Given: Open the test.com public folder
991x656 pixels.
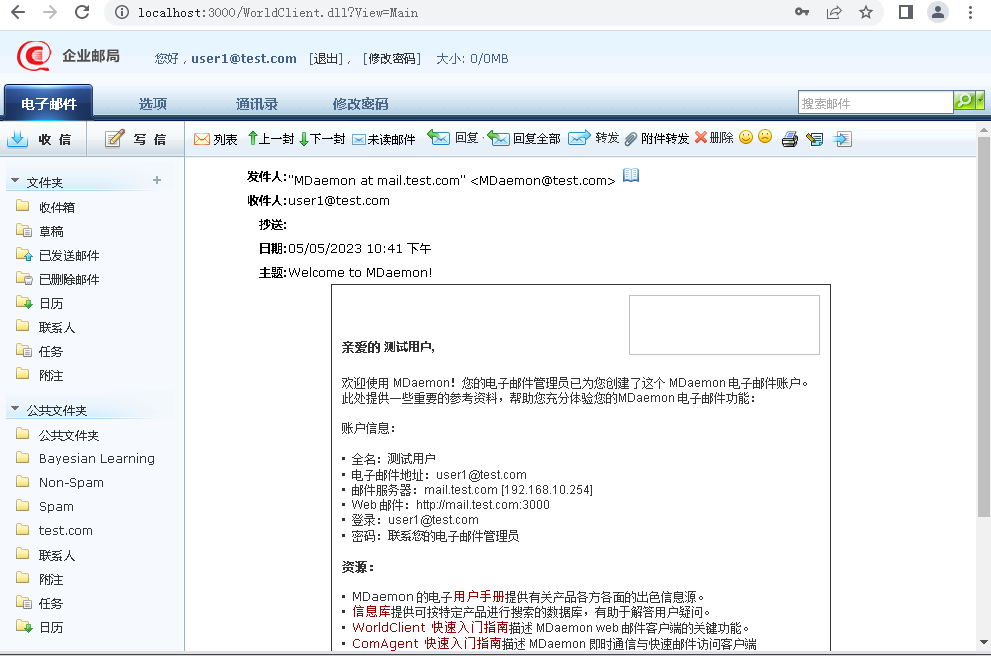Looking at the screenshot, I should click(65, 531).
